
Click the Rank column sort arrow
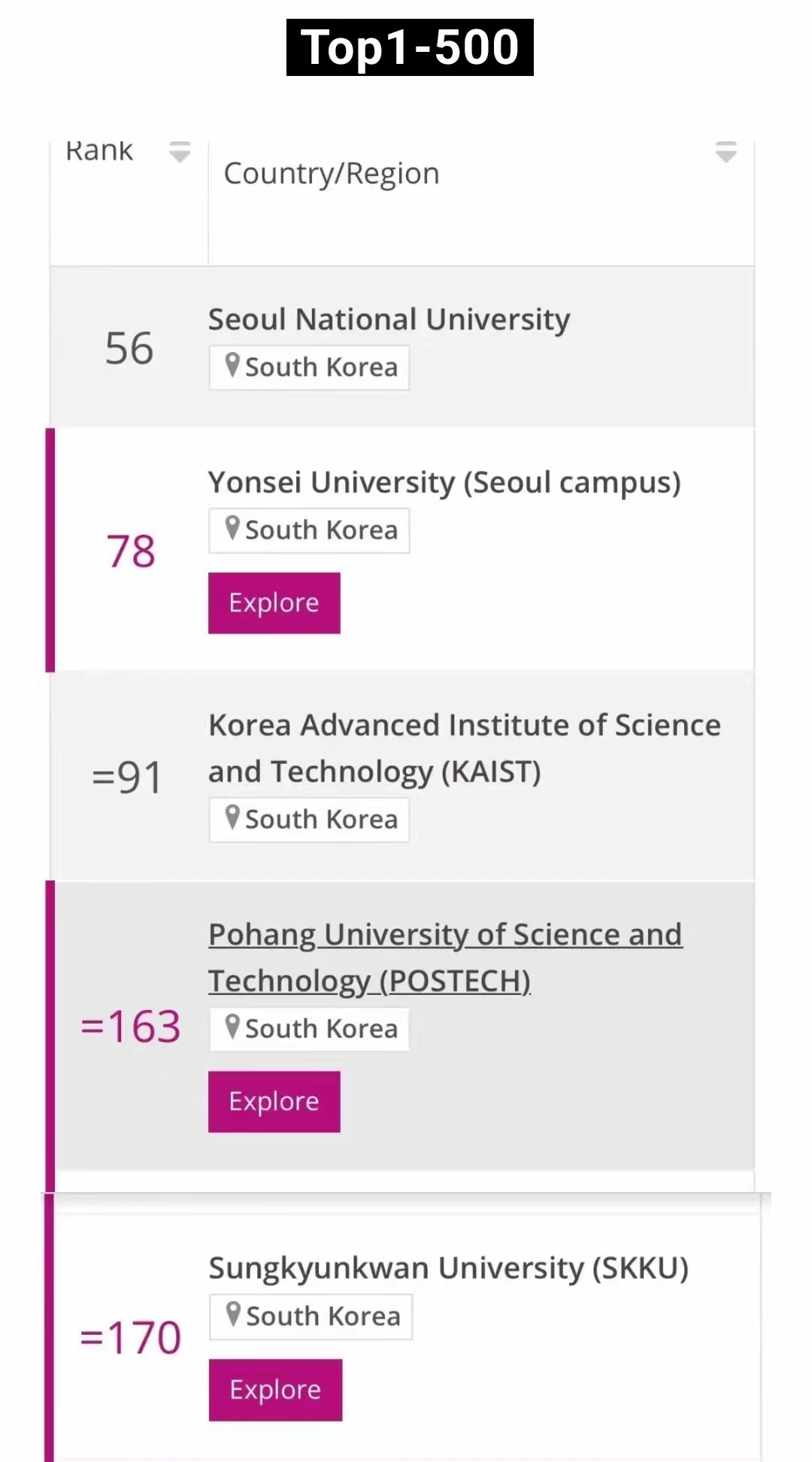tap(180, 152)
